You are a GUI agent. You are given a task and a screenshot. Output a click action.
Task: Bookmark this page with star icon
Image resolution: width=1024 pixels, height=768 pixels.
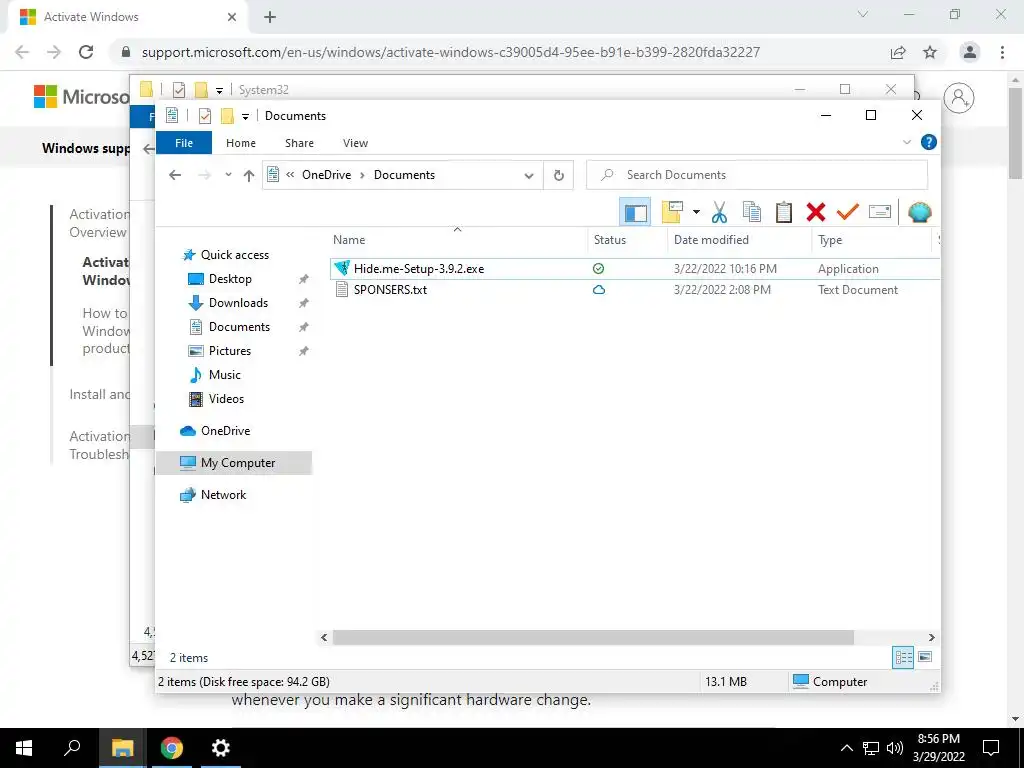930,52
